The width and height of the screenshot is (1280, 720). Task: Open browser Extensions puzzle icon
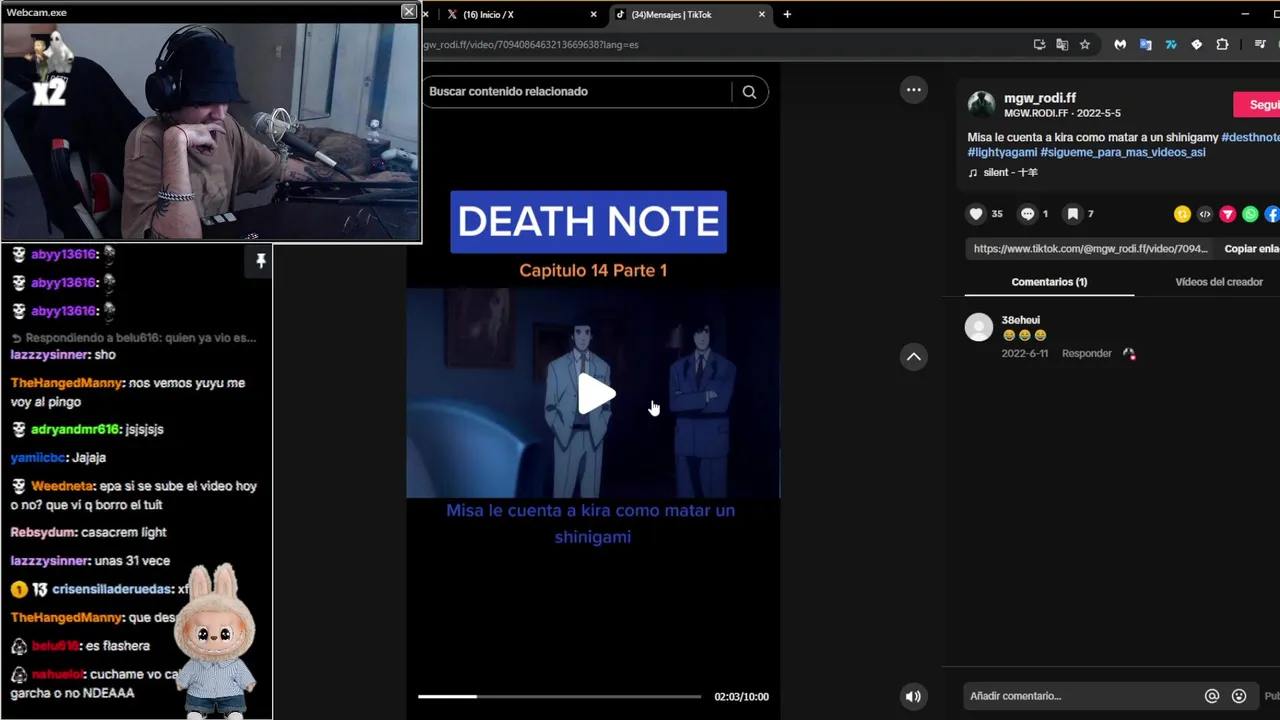(x=1222, y=45)
